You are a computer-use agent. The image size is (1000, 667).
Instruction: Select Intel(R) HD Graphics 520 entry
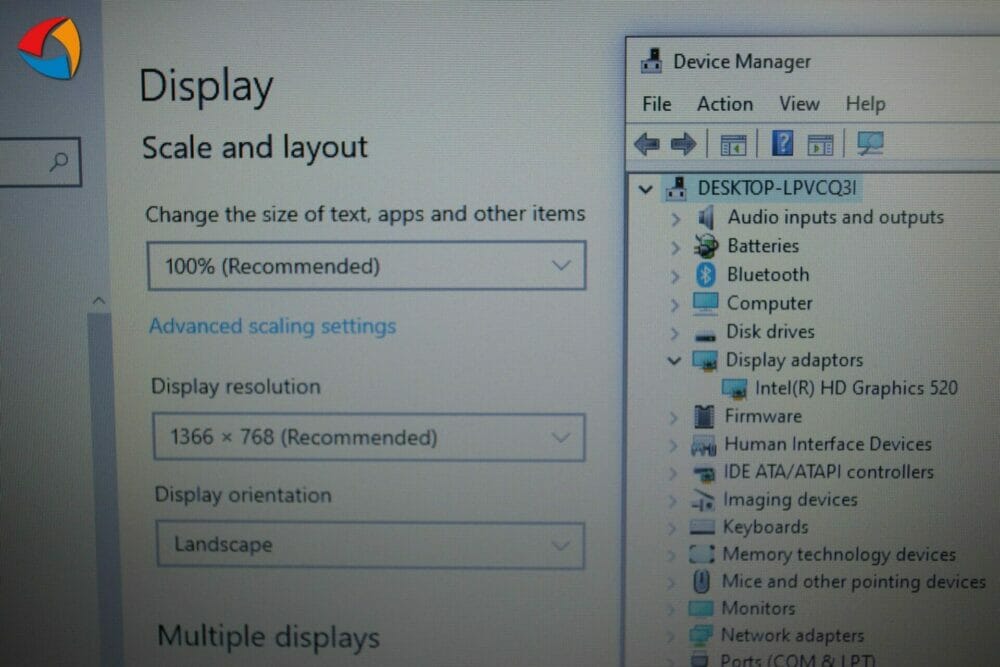[857, 388]
